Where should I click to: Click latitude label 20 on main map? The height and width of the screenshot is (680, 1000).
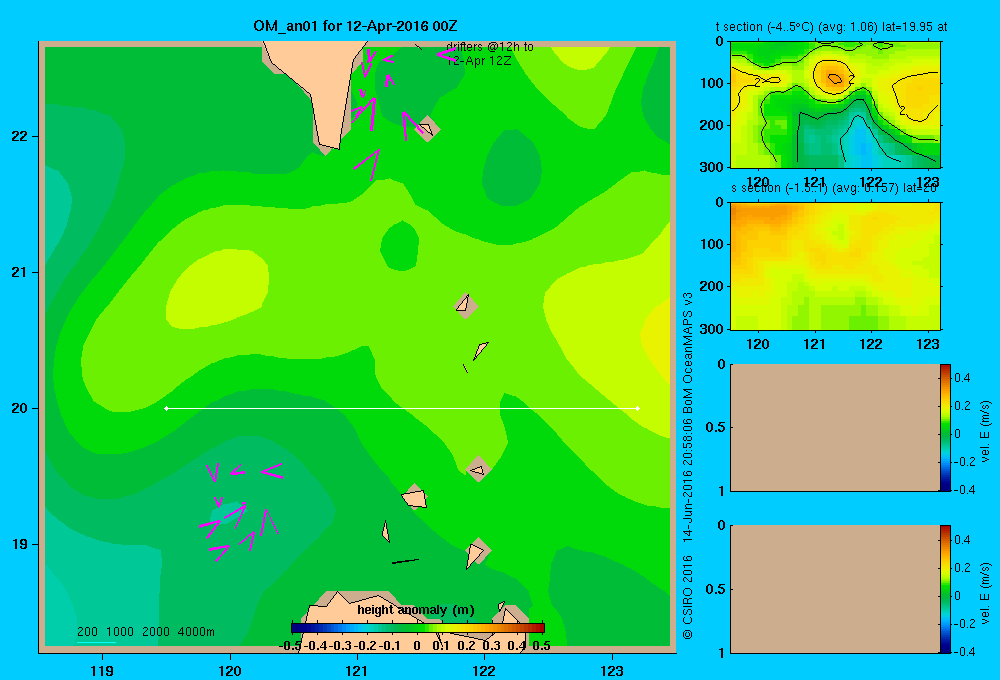(x=20, y=408)
